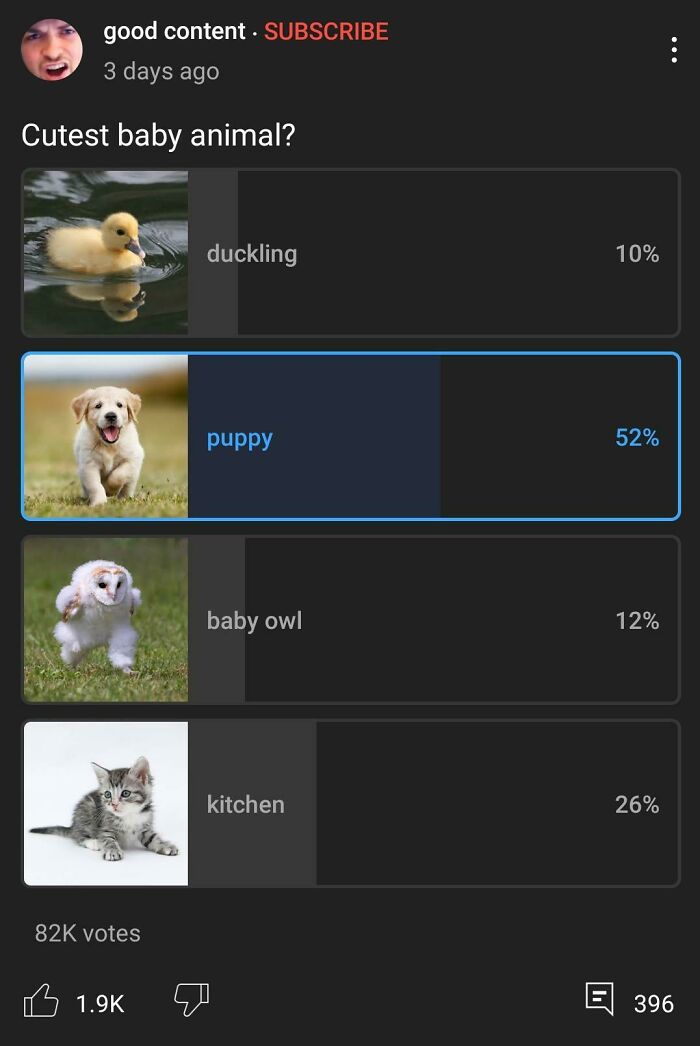Click the 3 days ago timestamp
The height and width of the screenshot is (1046, 700).
(x=161, y=72)
